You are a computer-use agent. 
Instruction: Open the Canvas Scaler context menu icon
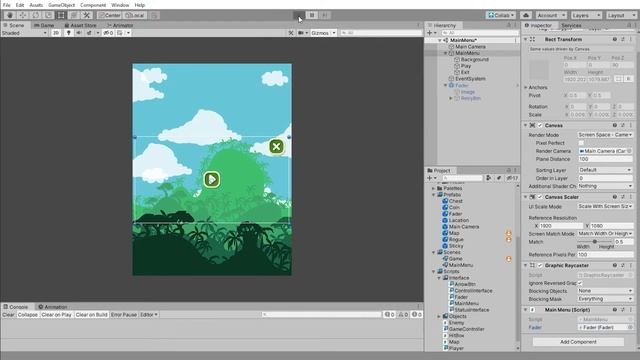[x=631, y=197]
